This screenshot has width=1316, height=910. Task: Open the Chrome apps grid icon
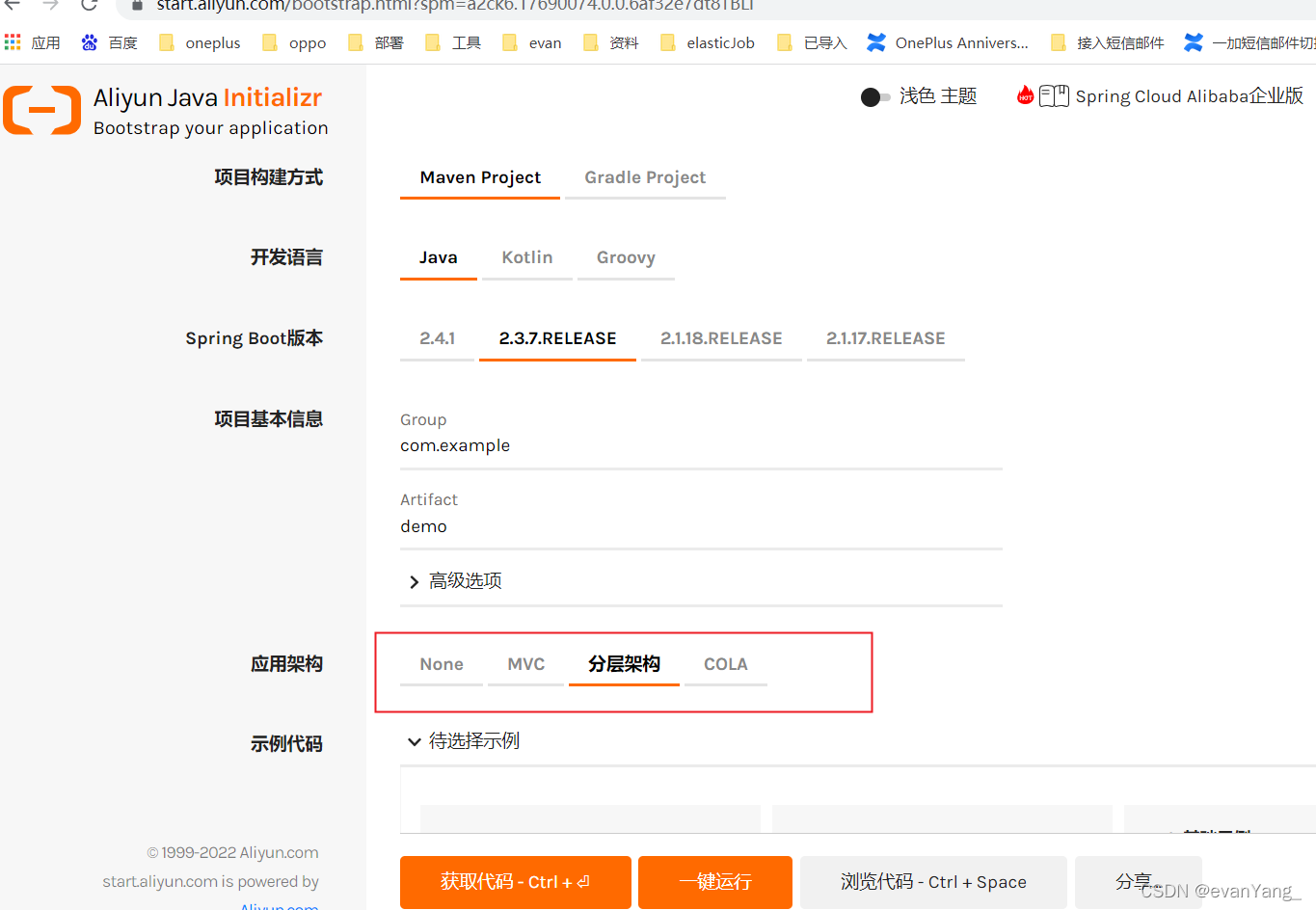click(x=13, y=42)
